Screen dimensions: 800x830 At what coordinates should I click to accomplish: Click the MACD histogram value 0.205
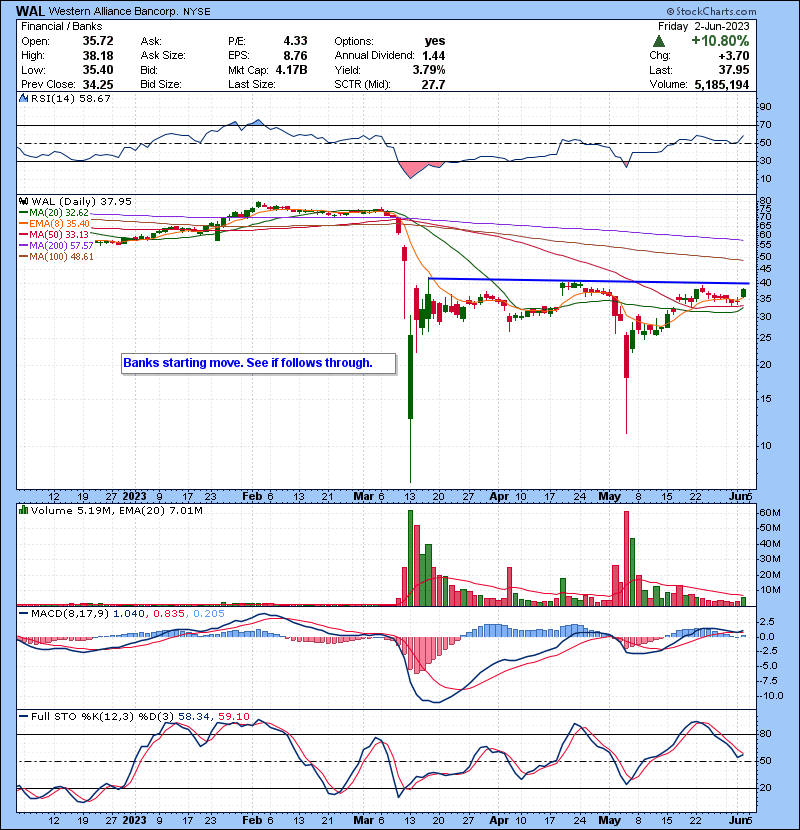[x=209, y=614]
